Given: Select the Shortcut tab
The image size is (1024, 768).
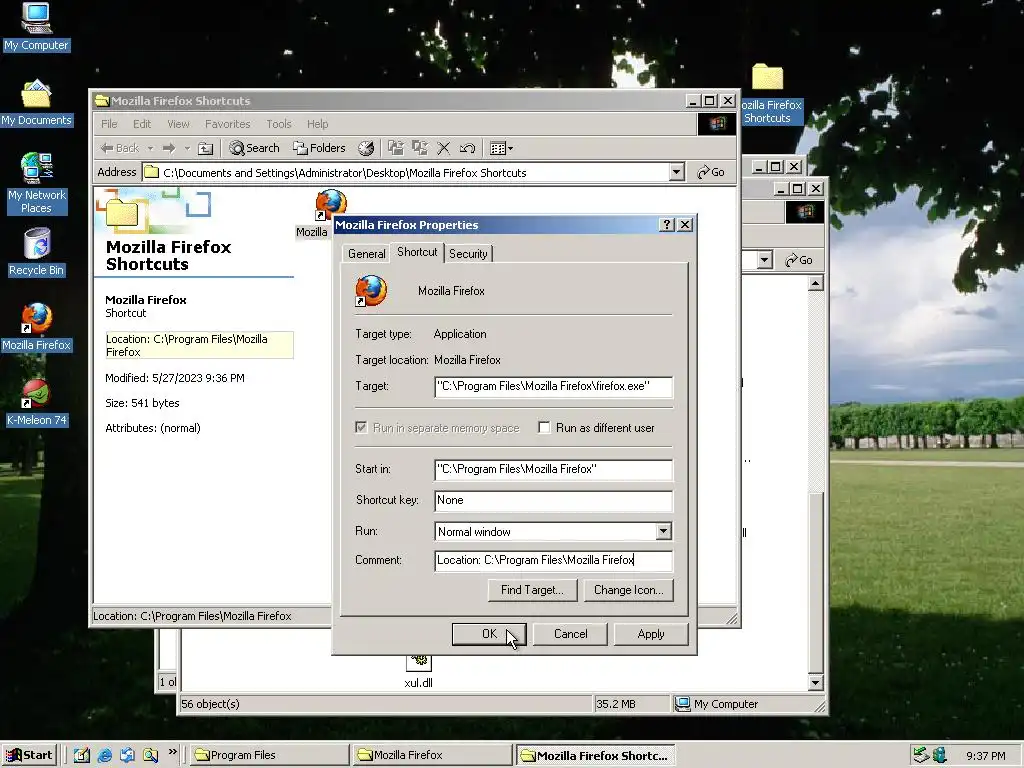Looking at the screenshot, I should point(417,252).
